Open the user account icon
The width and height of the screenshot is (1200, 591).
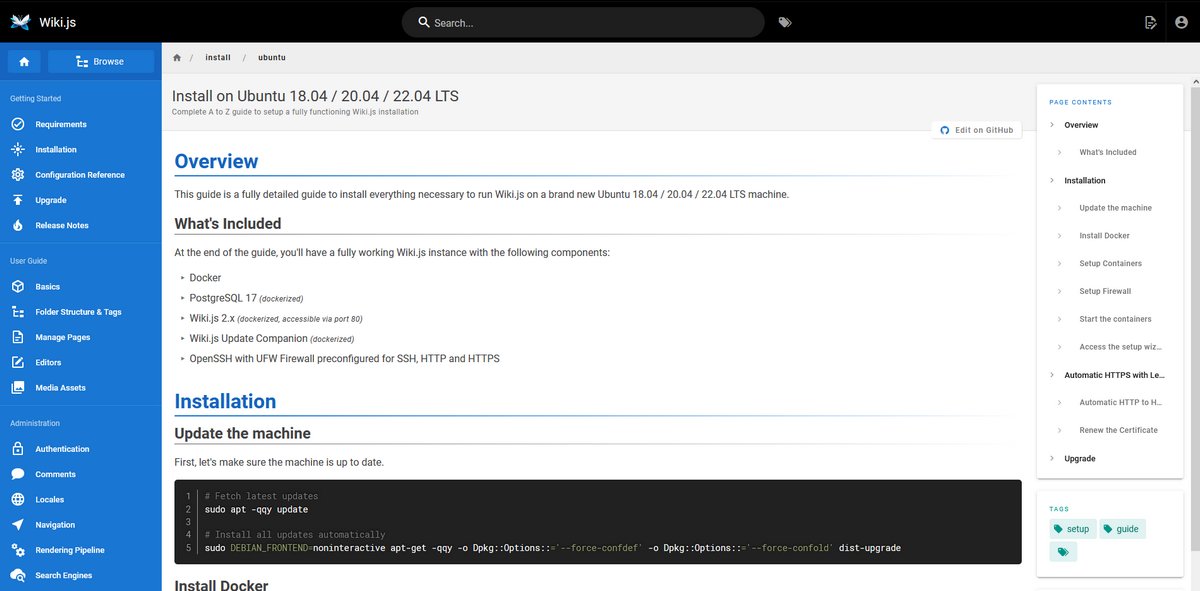pyautogui.click(x=1182, y=22)
